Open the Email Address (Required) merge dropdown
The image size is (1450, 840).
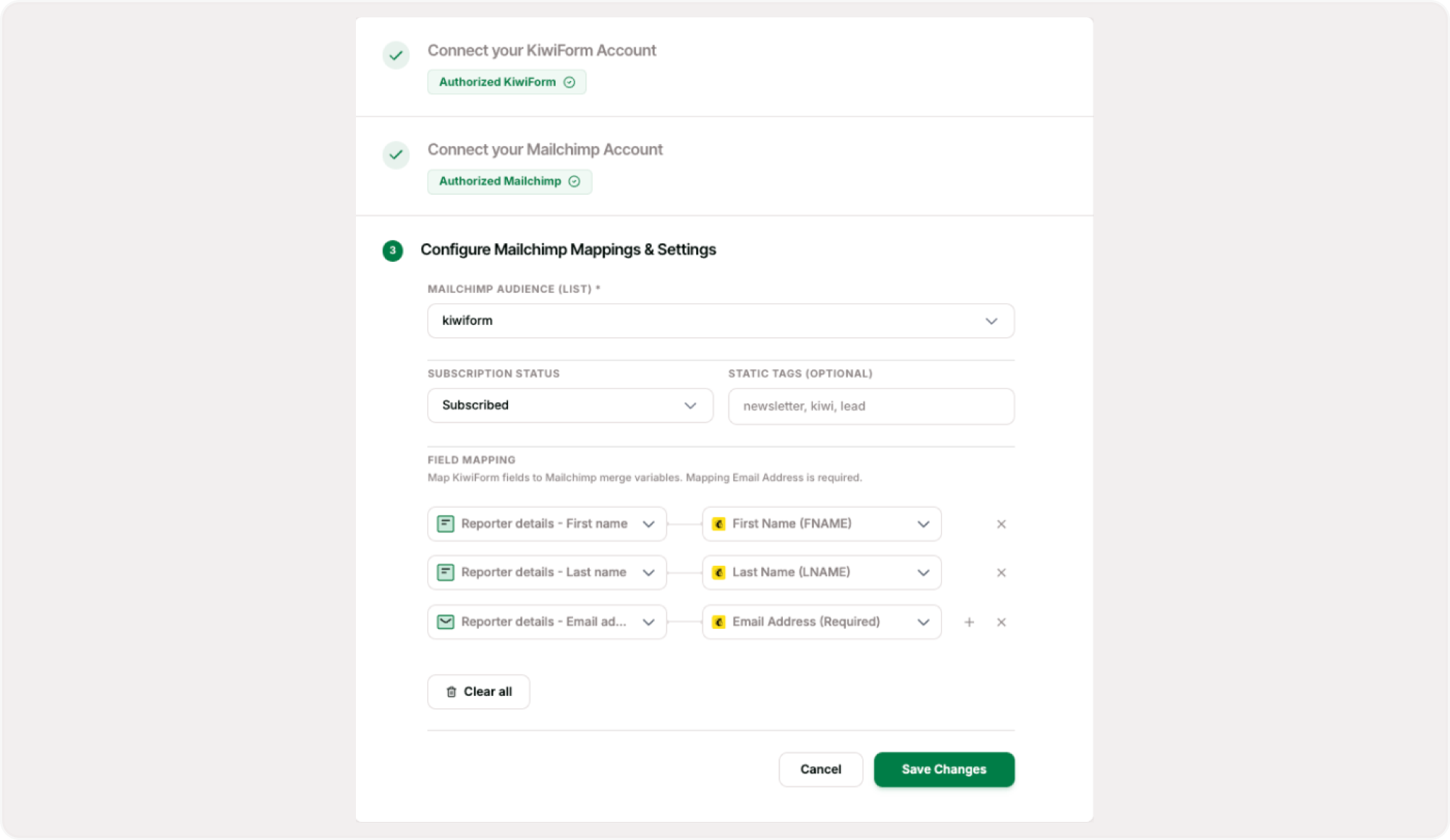tap(822, 621)
